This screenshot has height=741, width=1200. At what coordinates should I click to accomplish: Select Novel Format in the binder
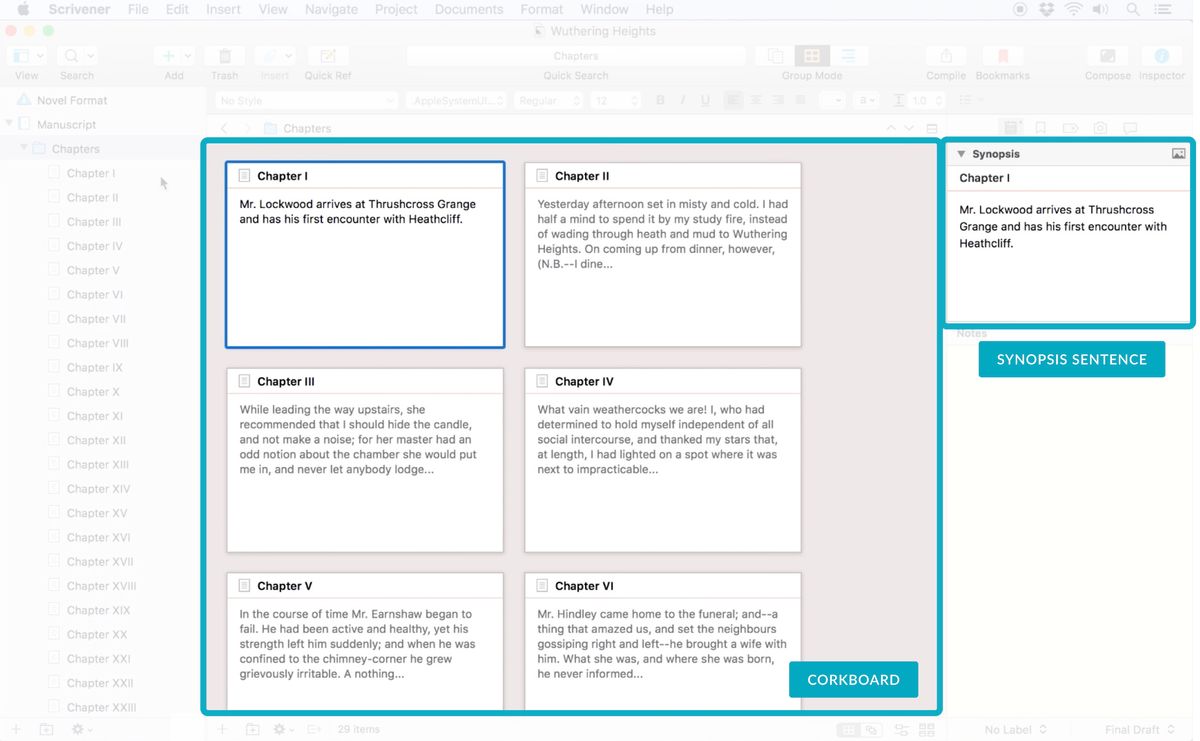72,100
